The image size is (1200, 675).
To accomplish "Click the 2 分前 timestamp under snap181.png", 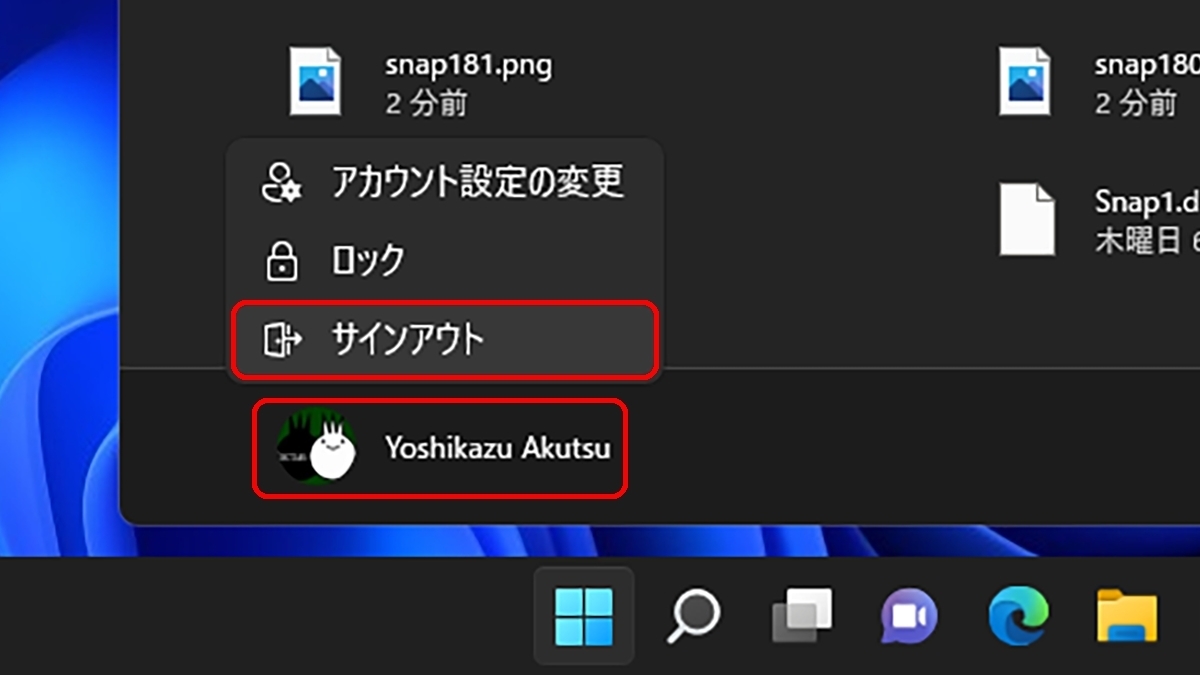I will click(x=426, y=103).
